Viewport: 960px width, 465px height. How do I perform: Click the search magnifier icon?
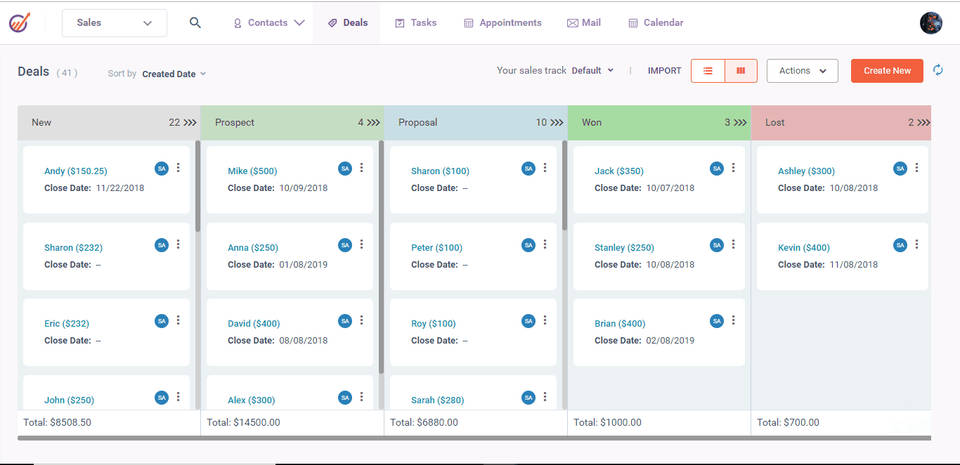pyautogui.click(x=195, y=22)
